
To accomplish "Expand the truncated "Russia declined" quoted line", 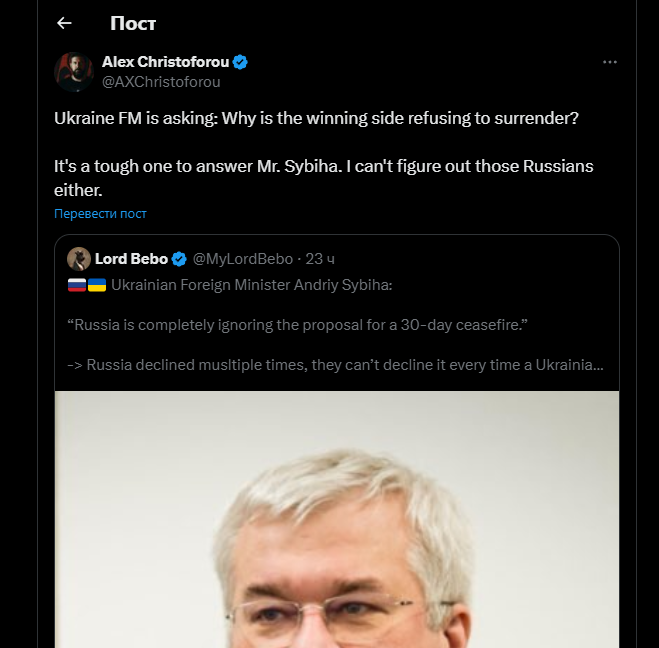I will pos(335,365).
